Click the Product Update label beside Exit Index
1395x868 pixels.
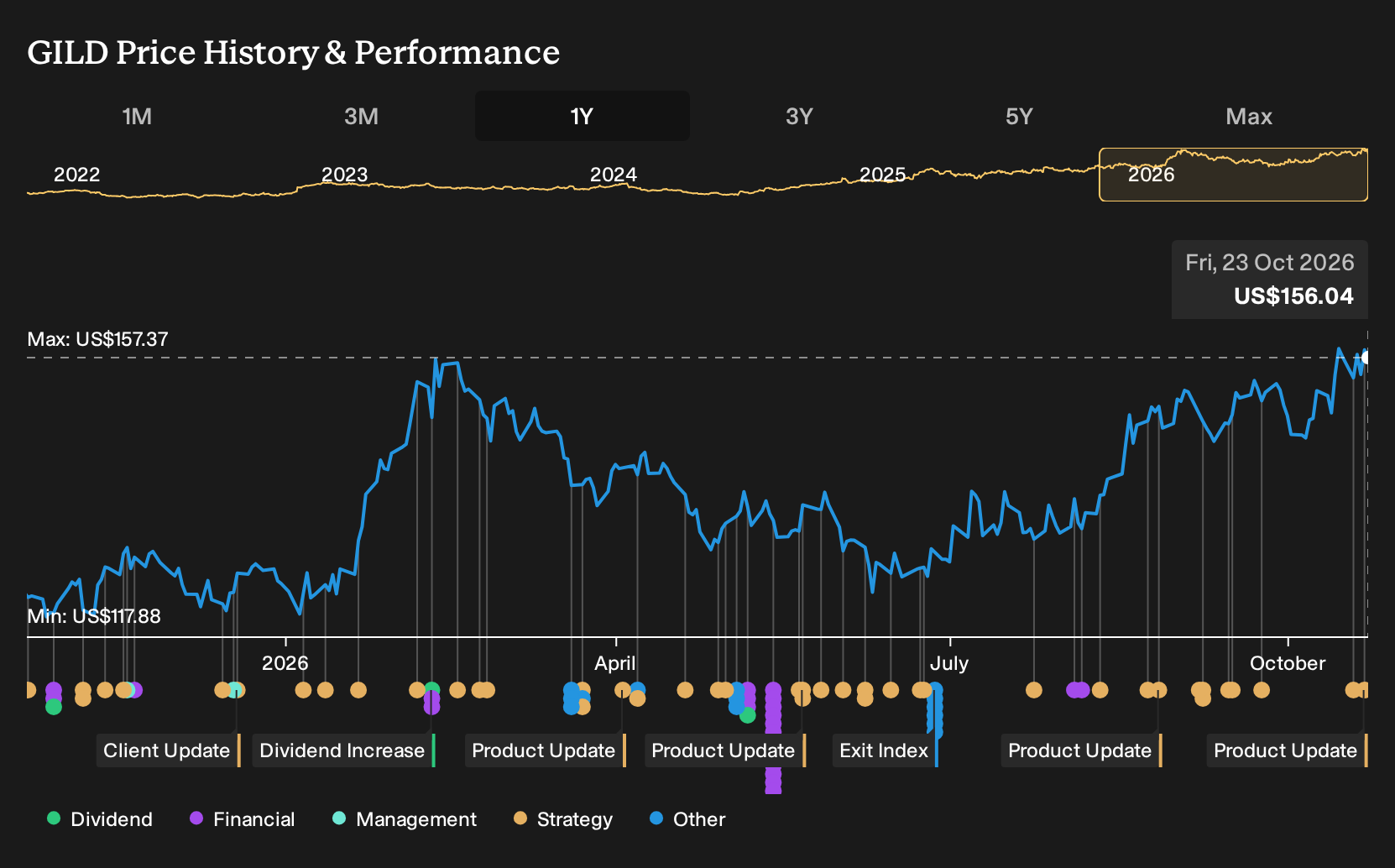coord(725,750)
